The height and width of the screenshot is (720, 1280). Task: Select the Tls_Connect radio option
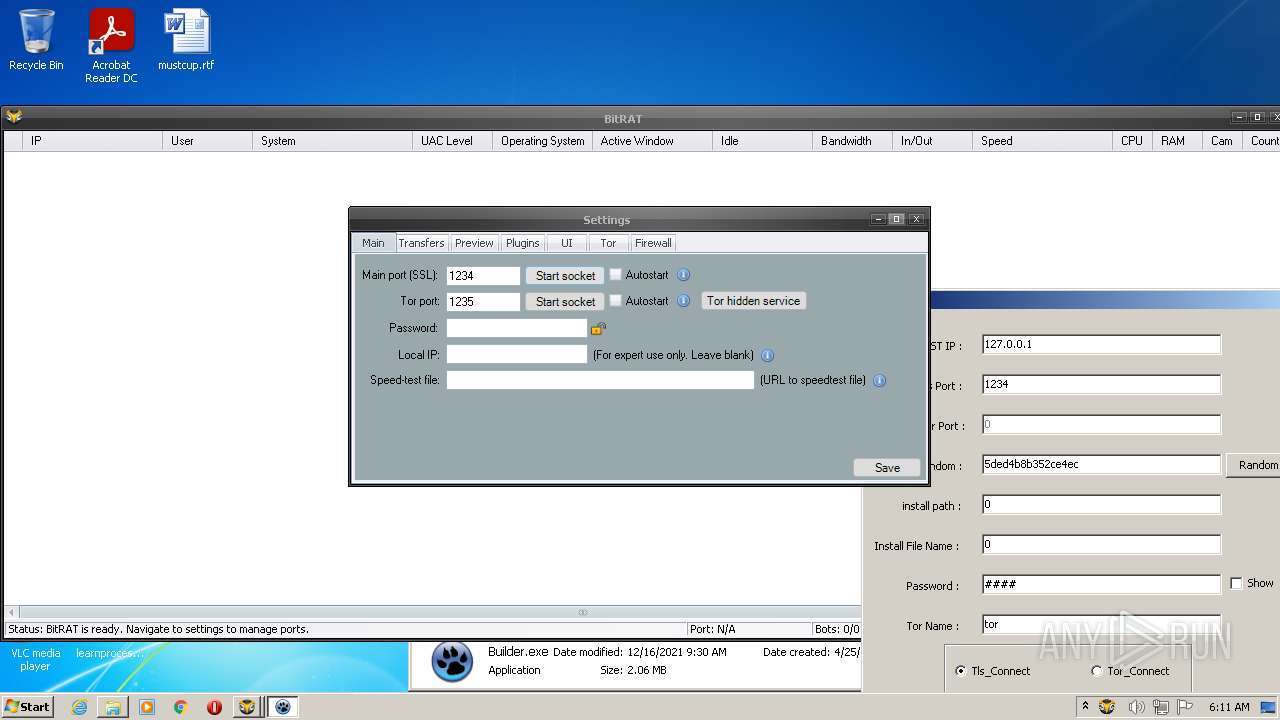tap(961, 671)
